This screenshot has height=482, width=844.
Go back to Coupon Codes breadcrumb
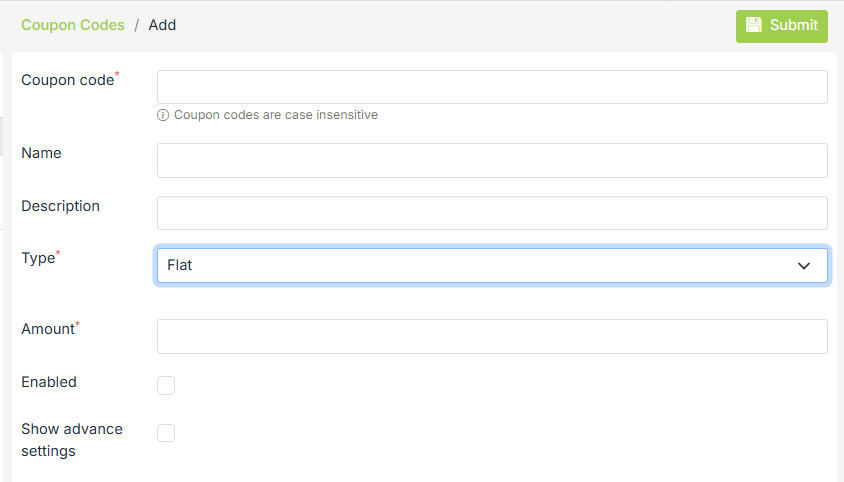tap(73, 25)
